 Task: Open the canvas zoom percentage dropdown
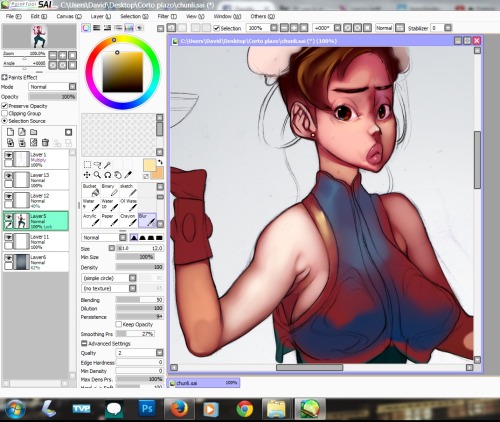pyautogui.click(x=274, y=28)
